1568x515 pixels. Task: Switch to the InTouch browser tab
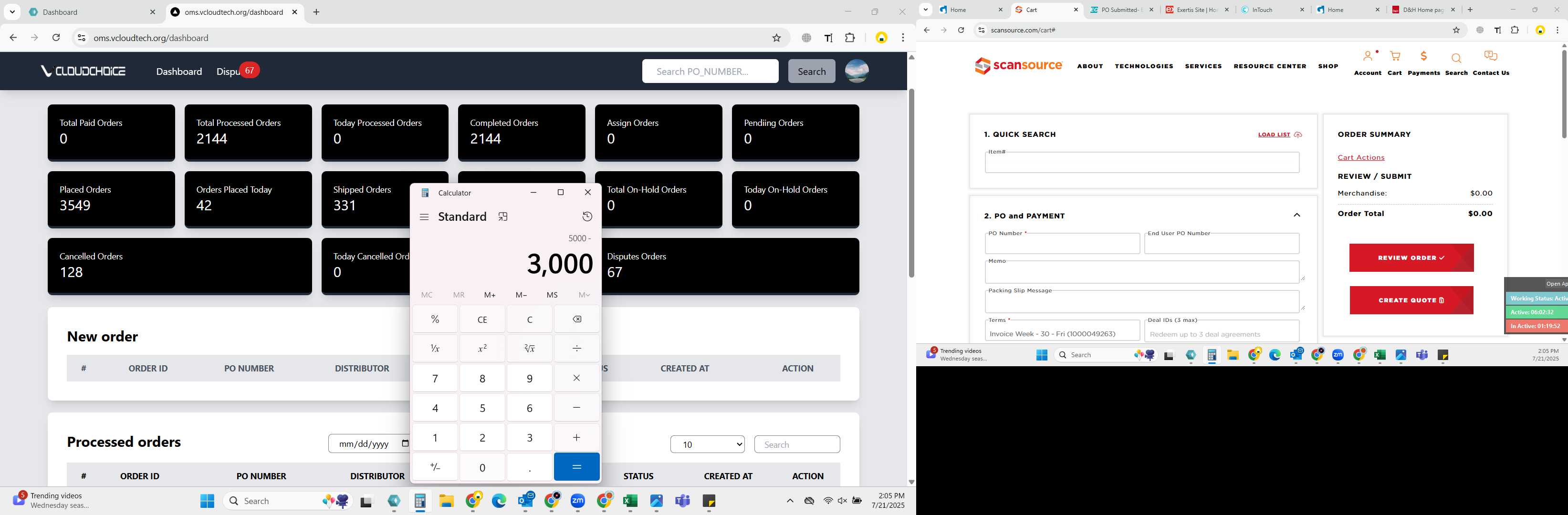coord(1273,10)
